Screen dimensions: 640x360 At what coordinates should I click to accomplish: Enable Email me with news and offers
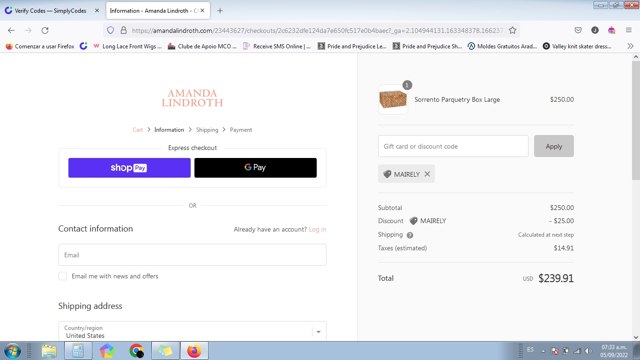coord(62,276)
